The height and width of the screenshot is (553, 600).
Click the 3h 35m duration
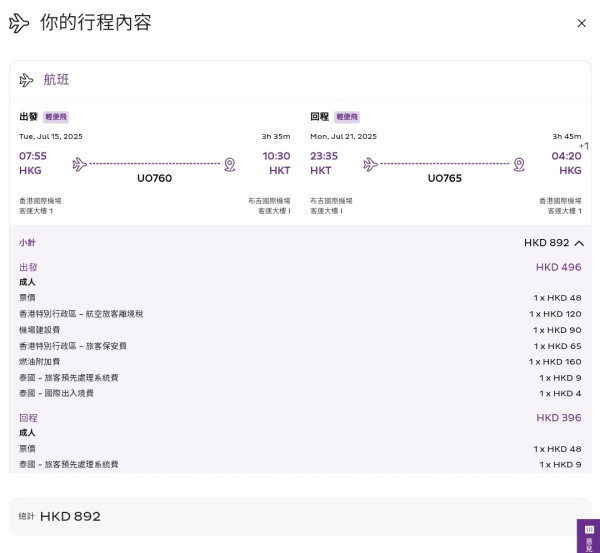[x=276, y=137]
